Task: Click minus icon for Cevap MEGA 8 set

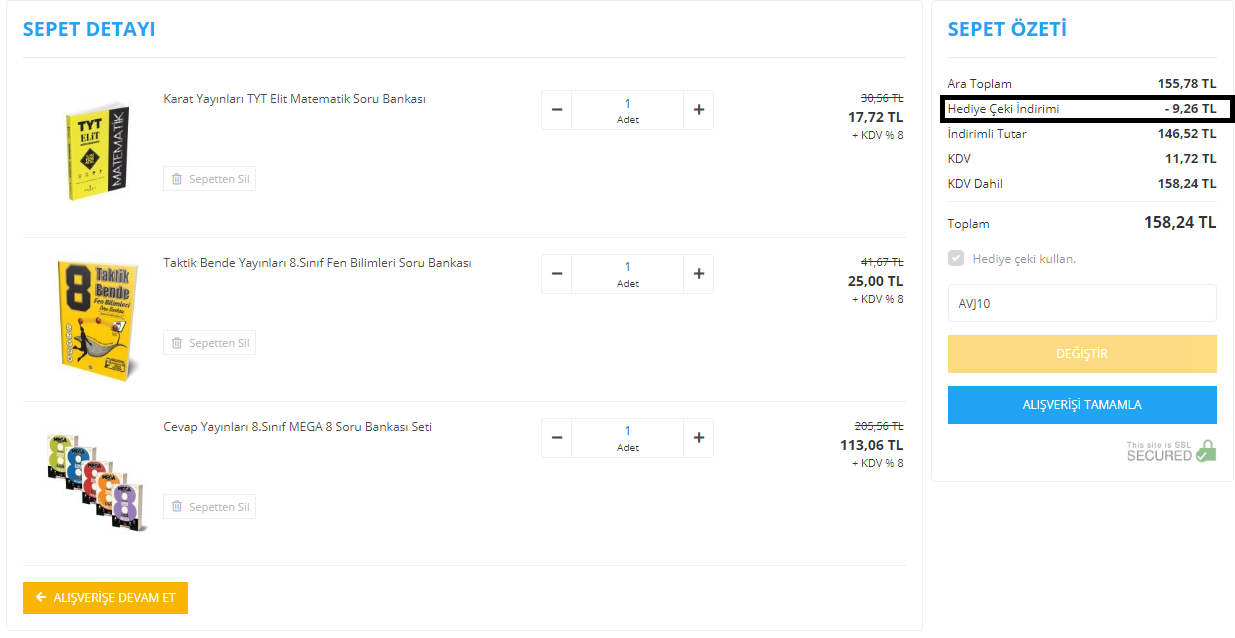Action: coord(557,438)
